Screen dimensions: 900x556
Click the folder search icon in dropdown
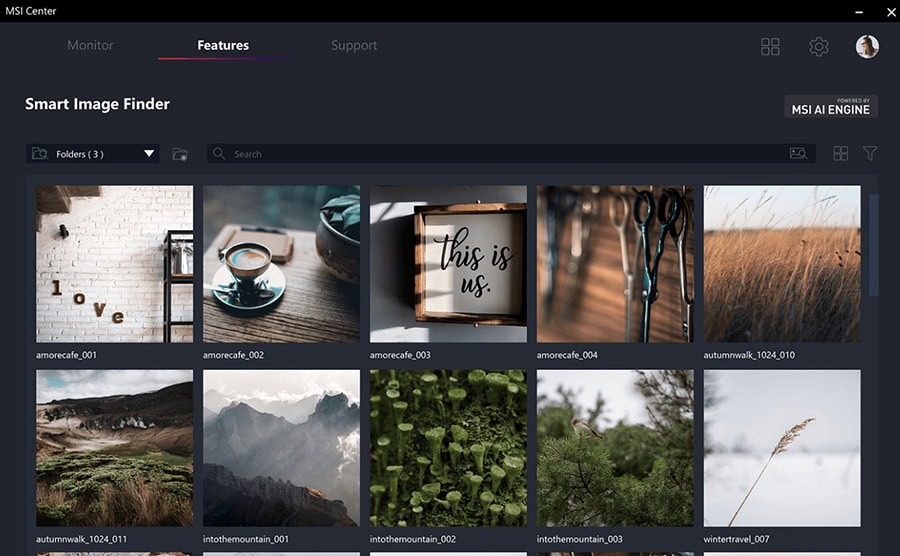coord(40,154)
